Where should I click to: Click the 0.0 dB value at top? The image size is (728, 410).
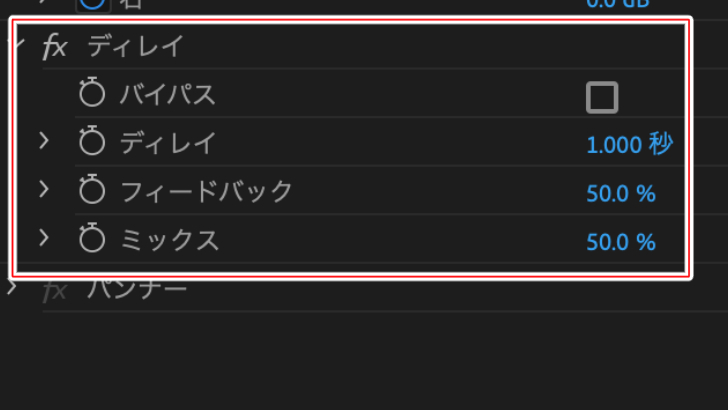click(x=618, y=4)
